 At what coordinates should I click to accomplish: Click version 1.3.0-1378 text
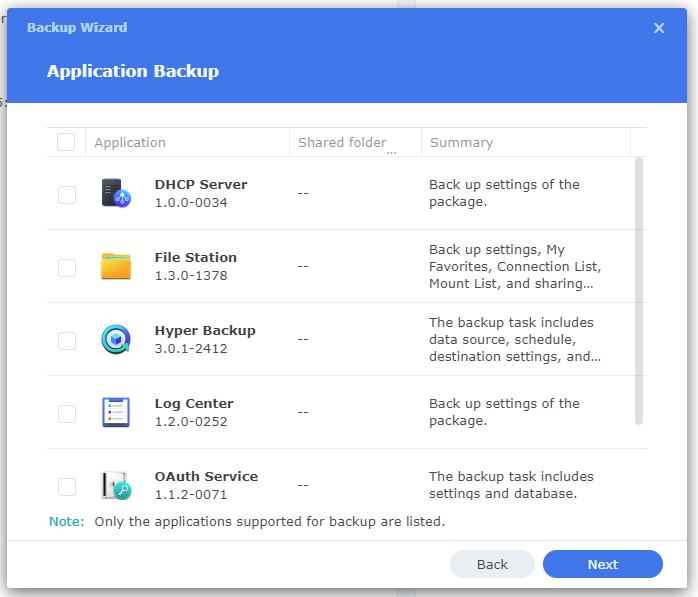click(191, 276)
